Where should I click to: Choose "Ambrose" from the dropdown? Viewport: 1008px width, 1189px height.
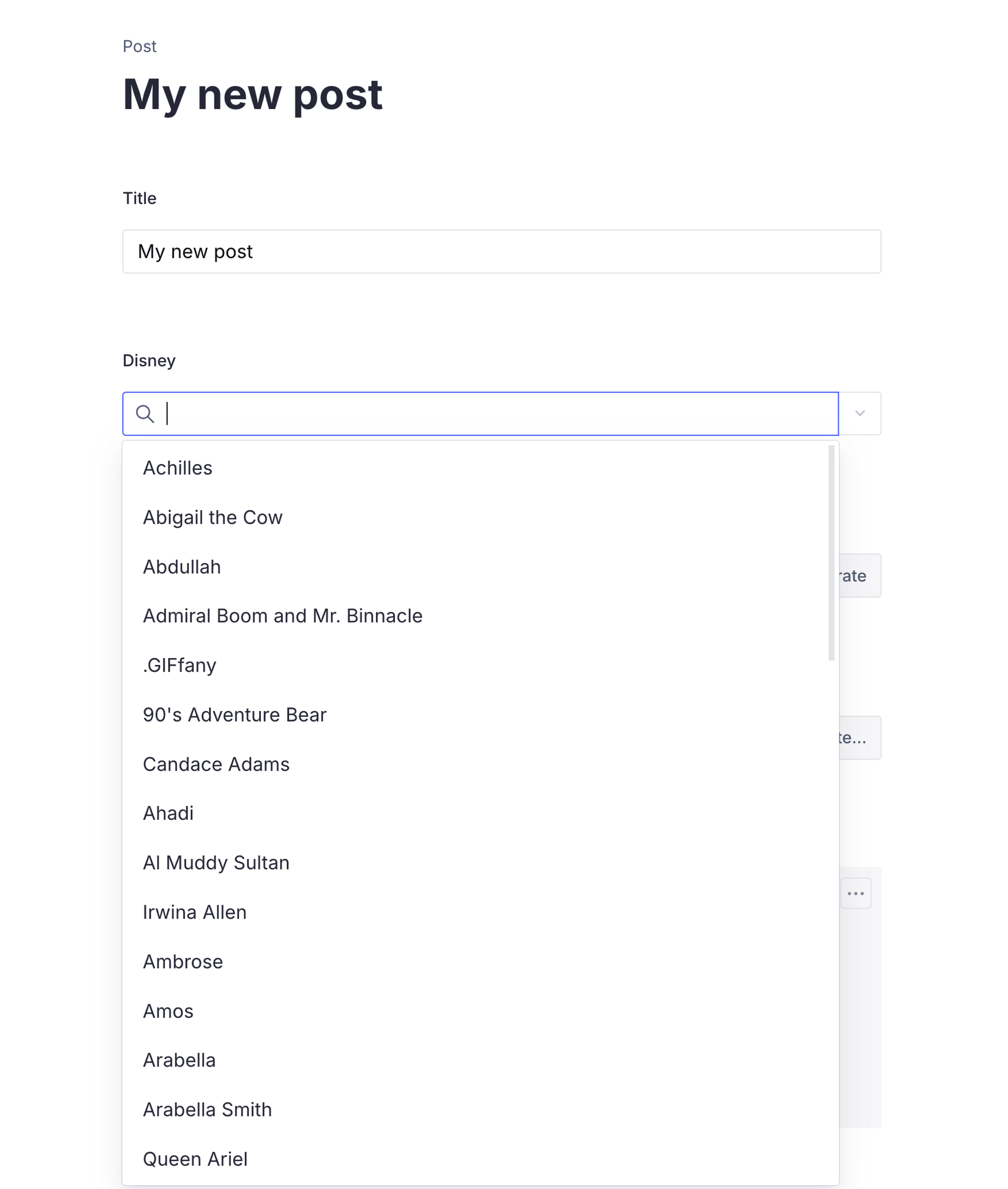[x=183, y=961]
